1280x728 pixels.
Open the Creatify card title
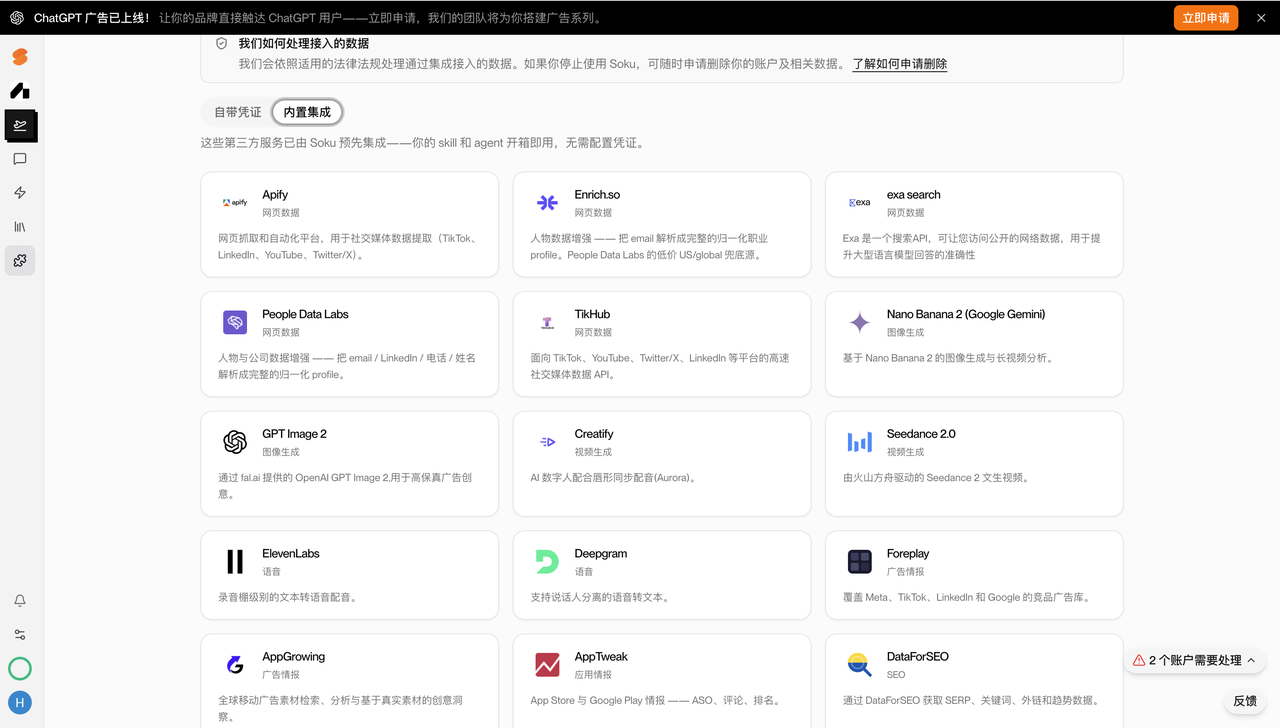coord(594,434)
